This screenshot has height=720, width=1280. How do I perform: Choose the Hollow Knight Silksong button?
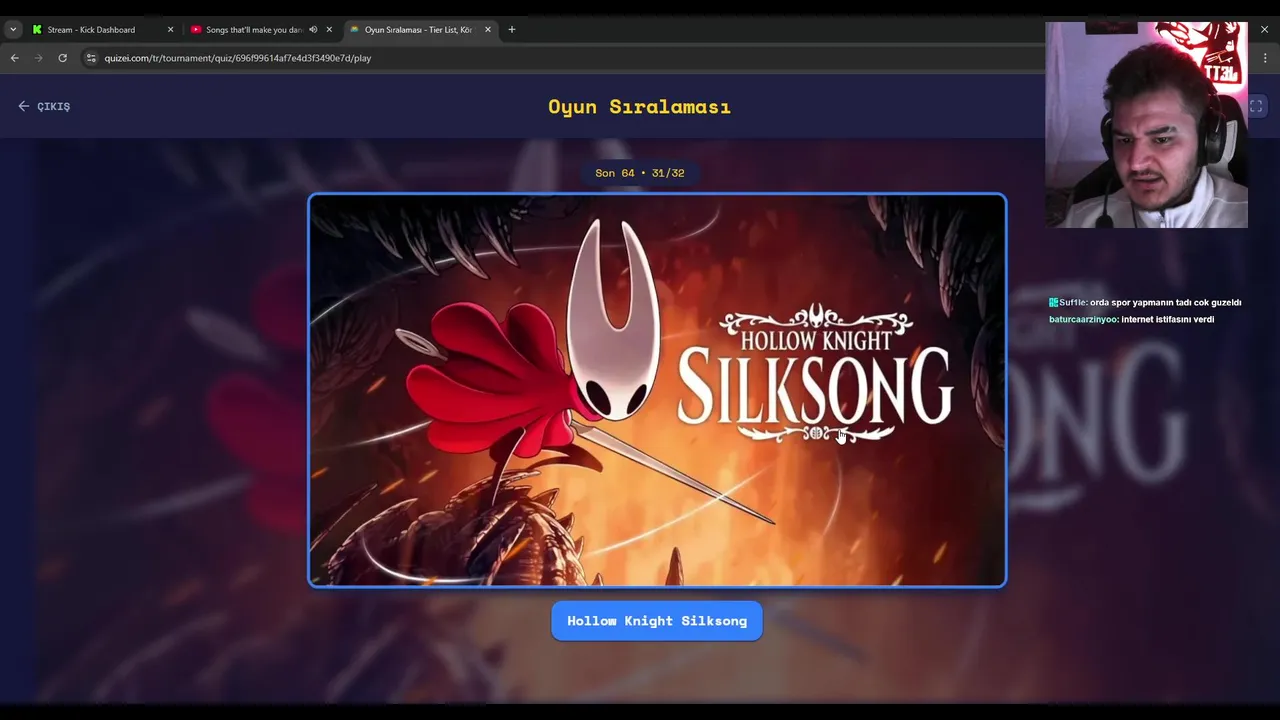[x=657, y=621]
